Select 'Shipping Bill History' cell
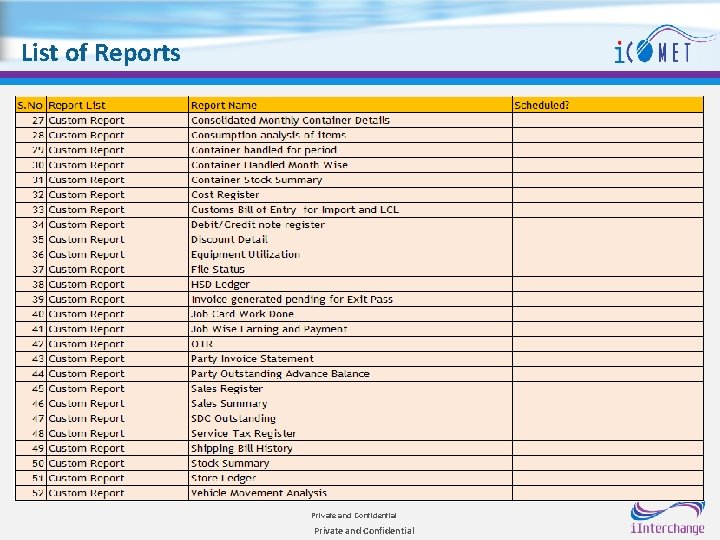 pyautogui.click(x=350, y=449)
